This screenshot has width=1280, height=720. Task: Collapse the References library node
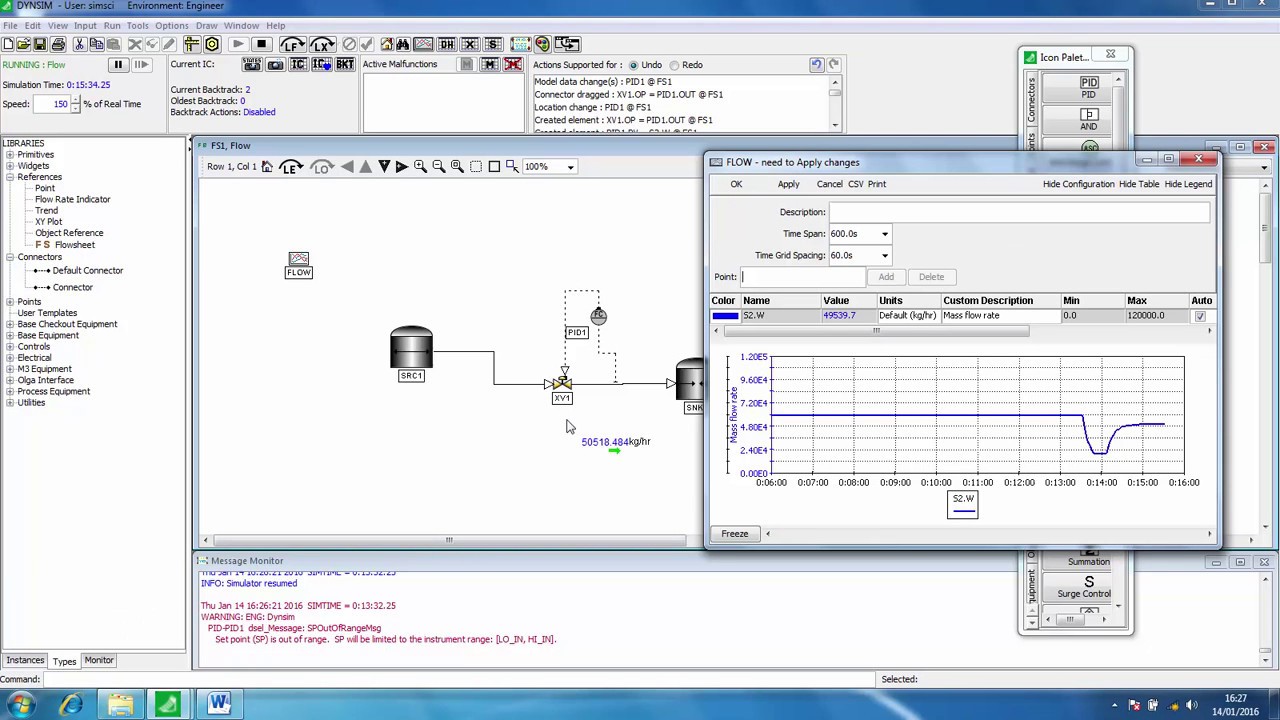(x=9, y=177)
